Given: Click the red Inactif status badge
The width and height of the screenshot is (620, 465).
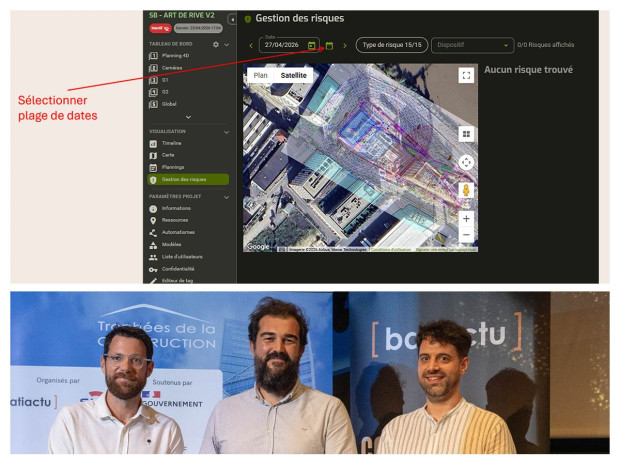Looking at the screenshot, I should click(160, 28).
